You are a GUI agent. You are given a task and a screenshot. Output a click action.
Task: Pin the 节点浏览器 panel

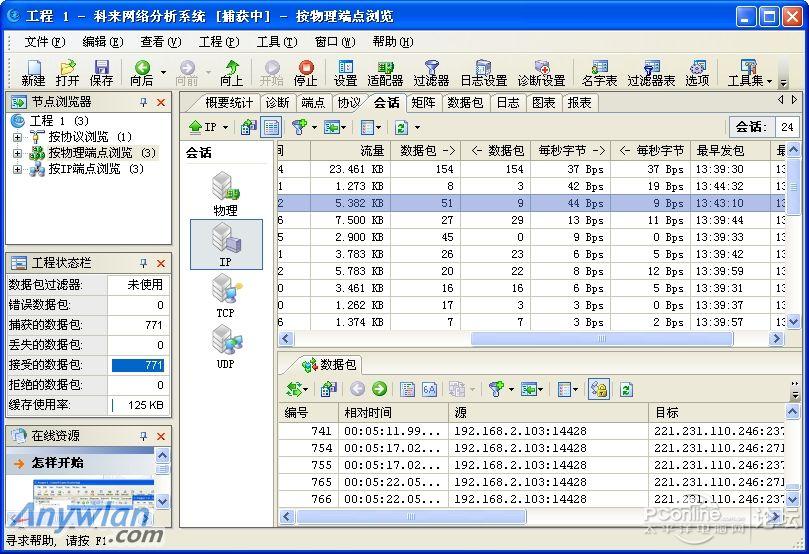(x=143, y=102)
